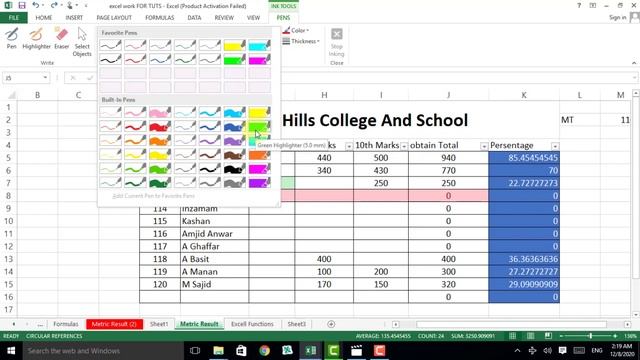Viewport: 640px width, 360px height.
Task: Open filter arrow in column H header
Action: [349, 146]
